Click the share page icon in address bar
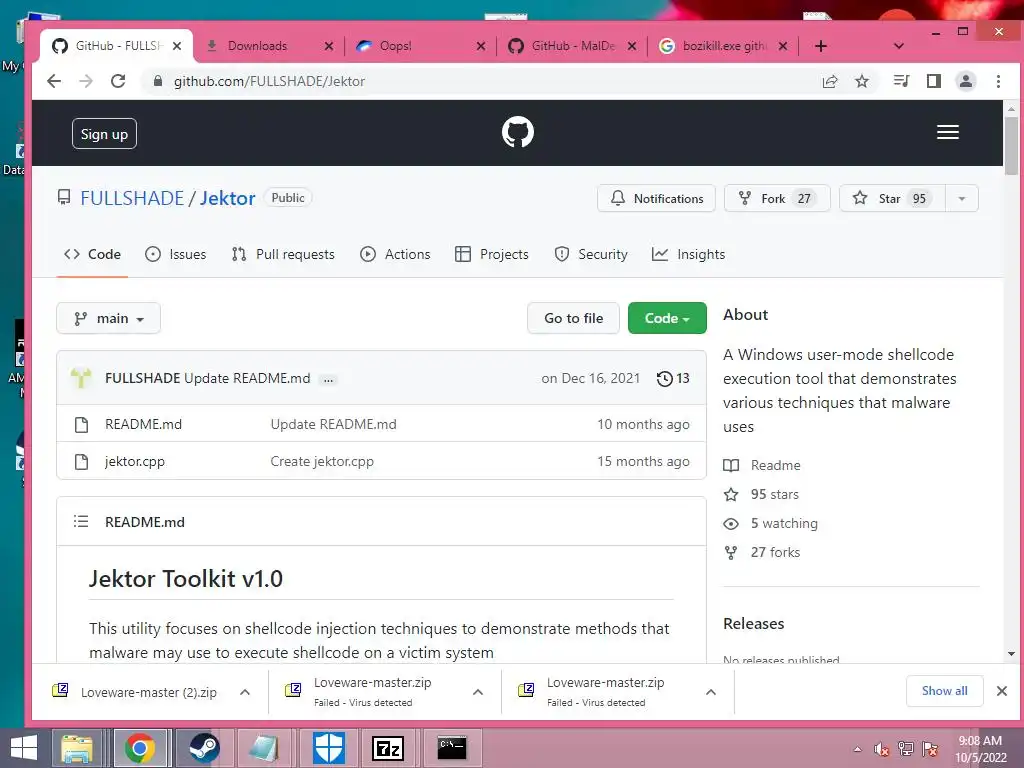Viewport: 1024px width, 768px height. pos(830,81)
